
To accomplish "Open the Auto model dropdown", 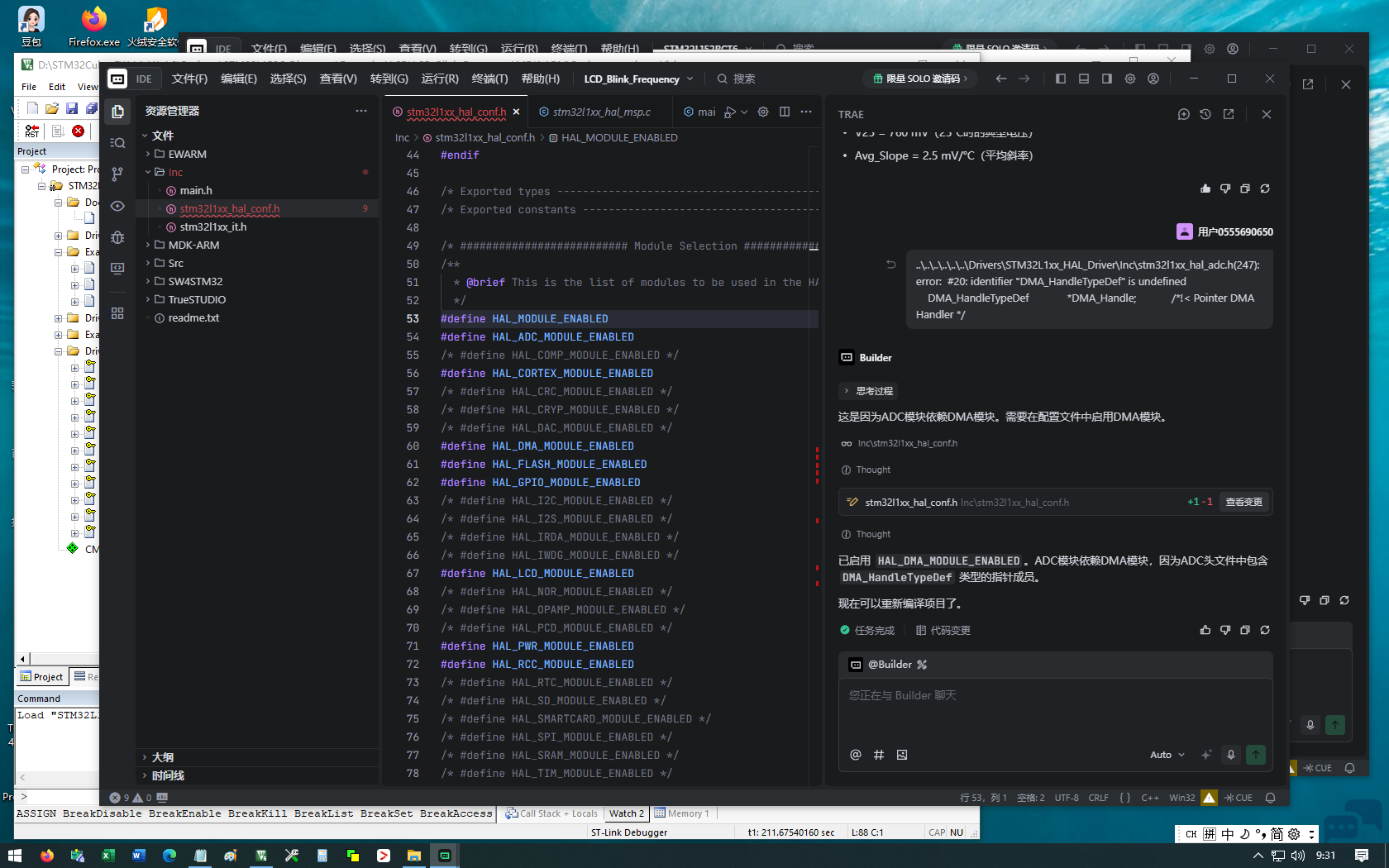I will click(1167, 755).
